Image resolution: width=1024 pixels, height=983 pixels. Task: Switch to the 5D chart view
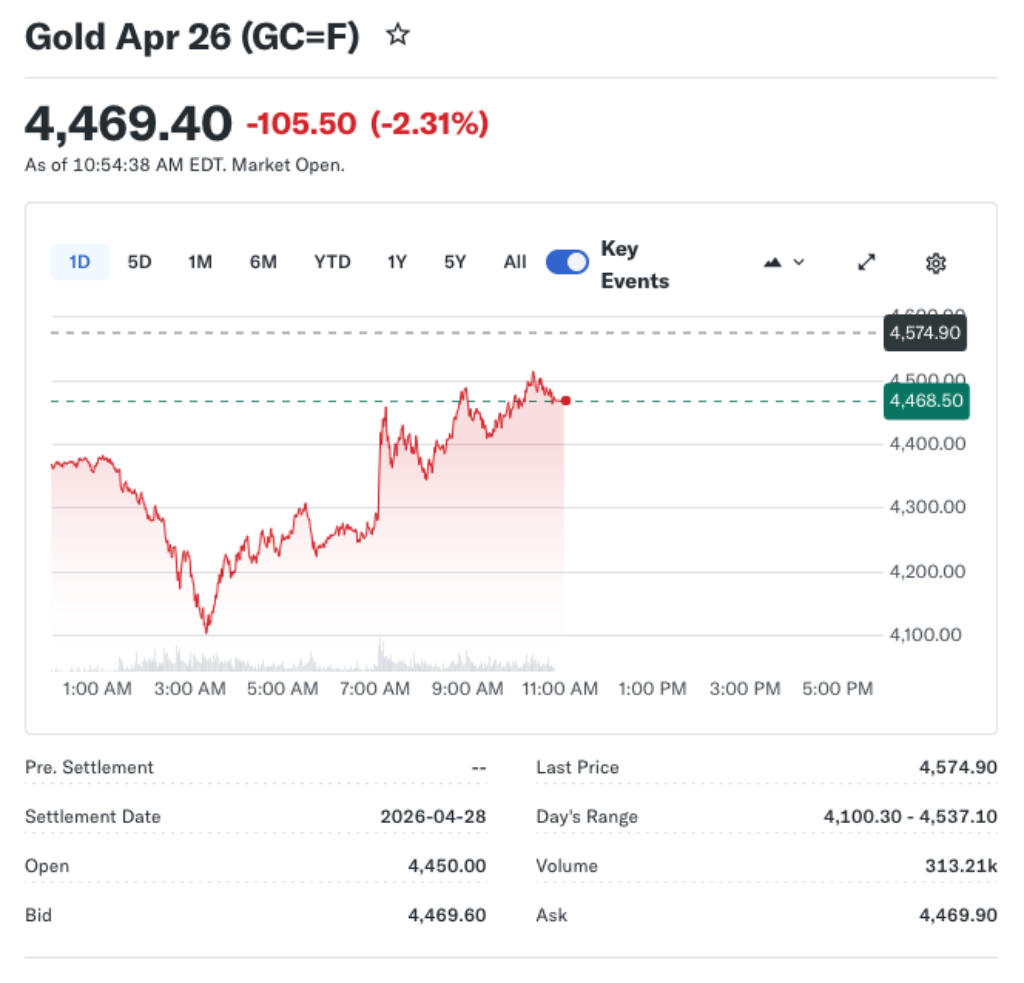coord(139,261)
